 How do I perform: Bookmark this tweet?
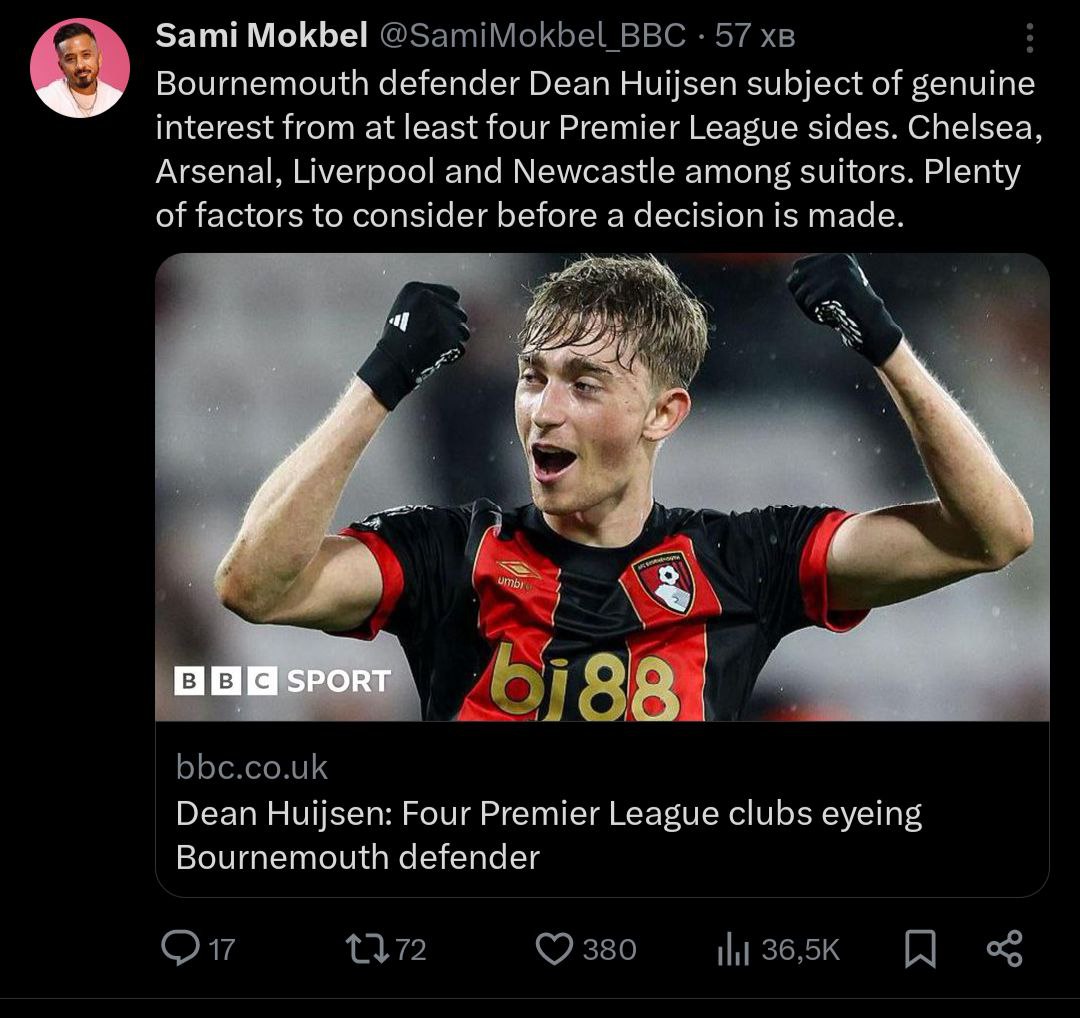point(920,948)
